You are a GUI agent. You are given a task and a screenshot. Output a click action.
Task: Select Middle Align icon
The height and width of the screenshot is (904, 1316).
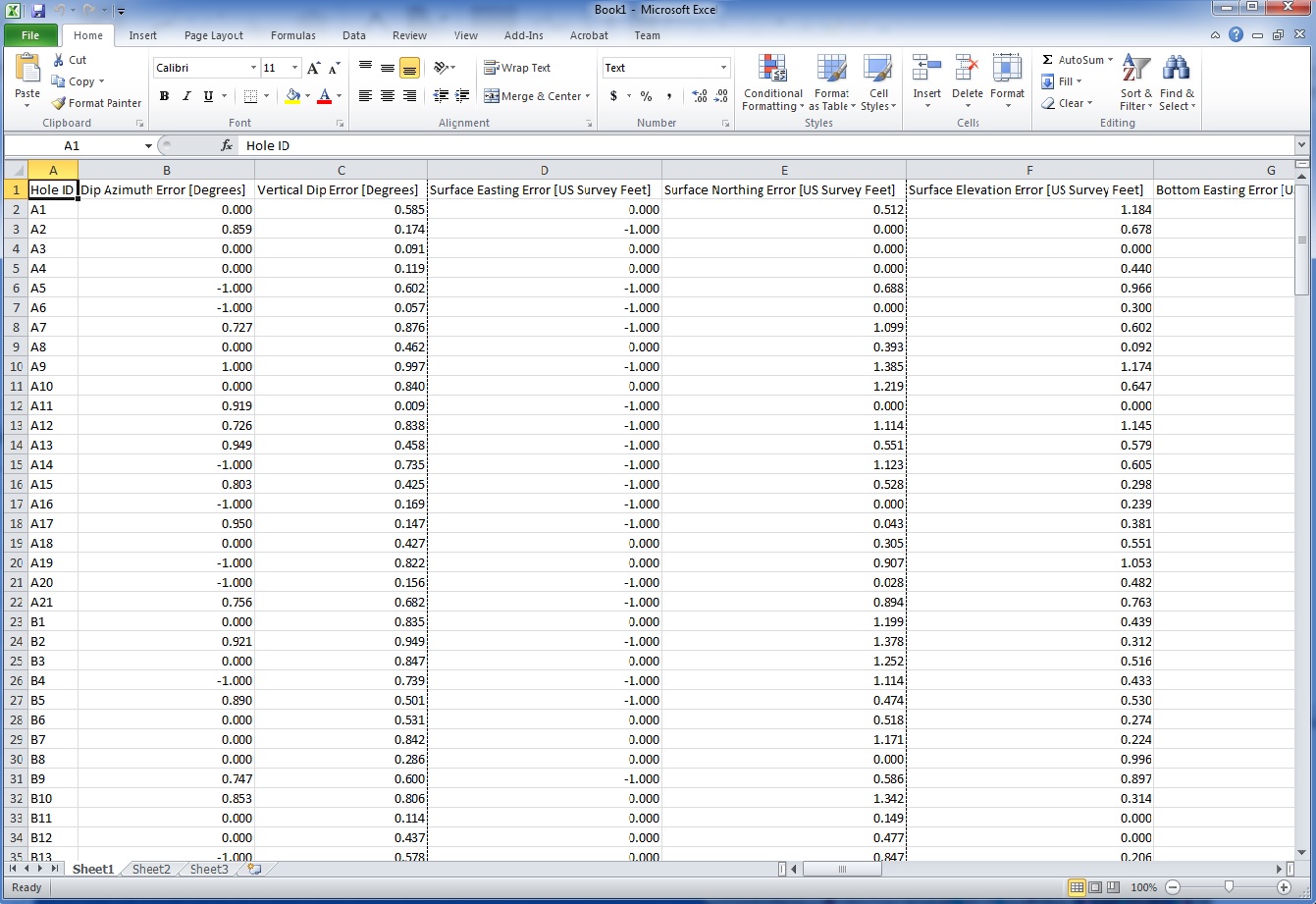(388, 68)
